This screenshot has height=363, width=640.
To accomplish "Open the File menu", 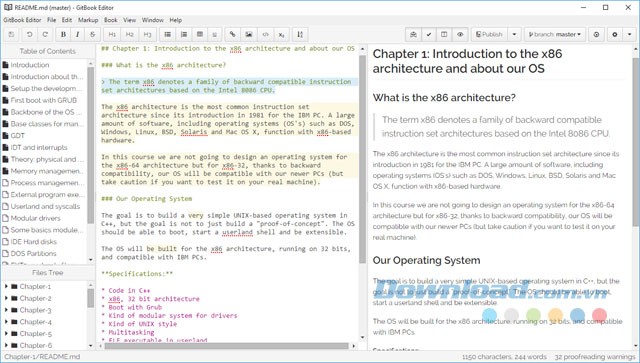I will (51, 20).
